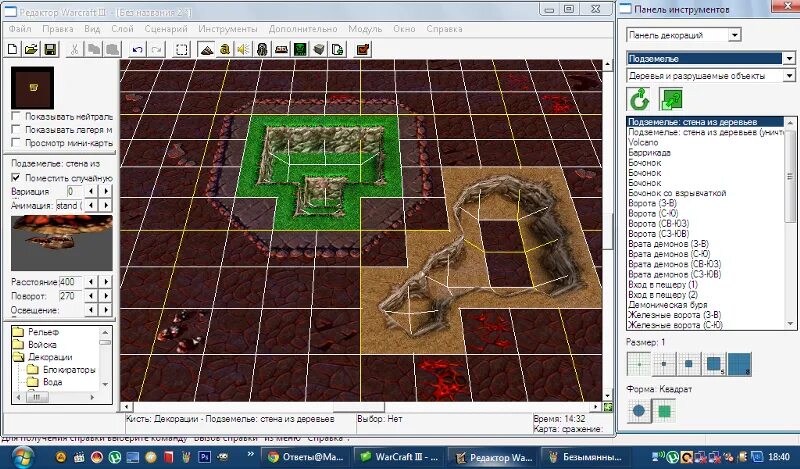Toggle 'Показывать нейтраль' checkbox
This screenshot has width=800, height=469.
[16, 116]
